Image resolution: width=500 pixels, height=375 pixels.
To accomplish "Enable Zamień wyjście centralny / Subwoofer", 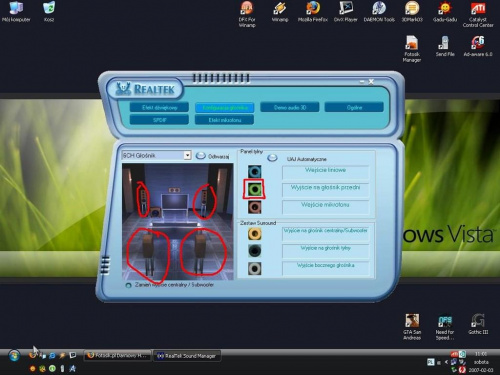I will (128, 285).
